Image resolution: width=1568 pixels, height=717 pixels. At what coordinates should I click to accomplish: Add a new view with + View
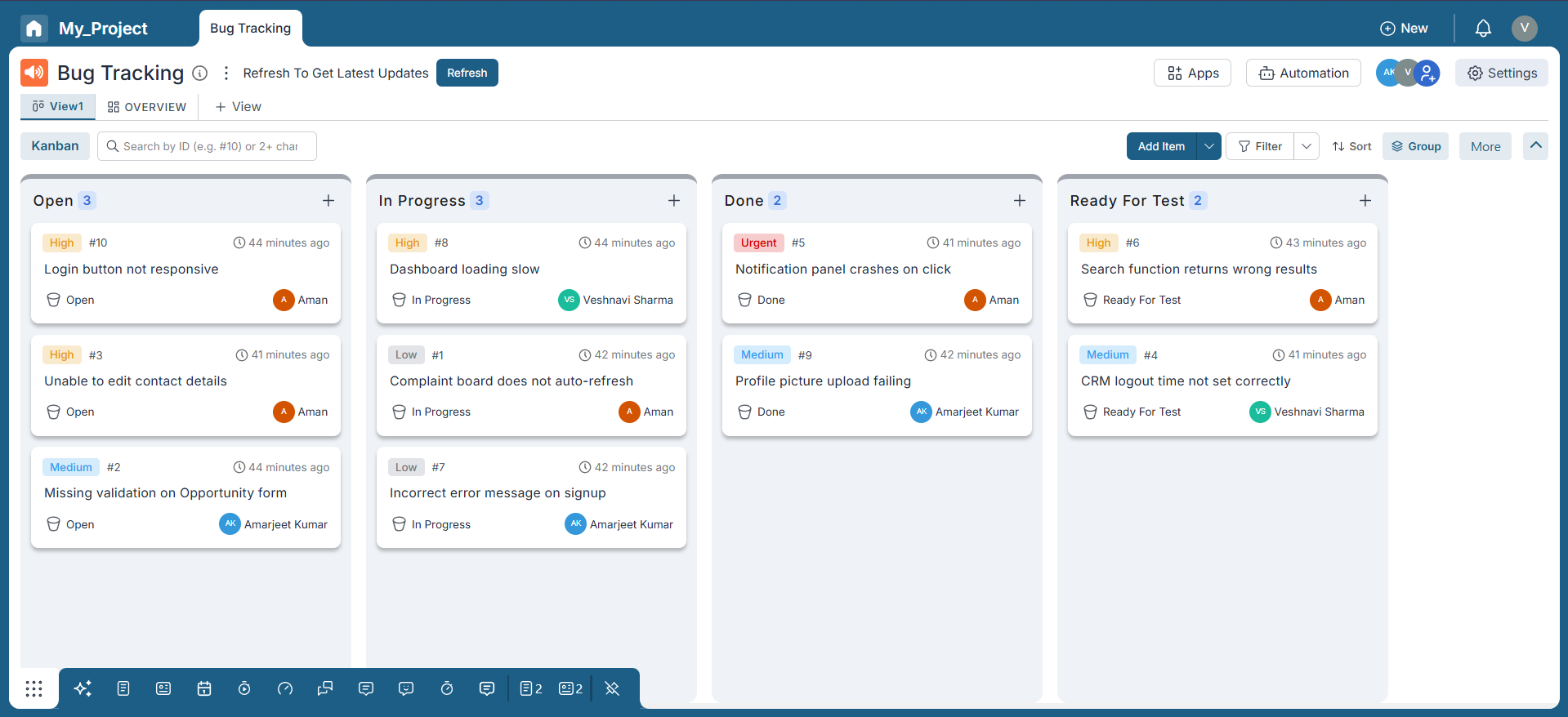(239, 107)
